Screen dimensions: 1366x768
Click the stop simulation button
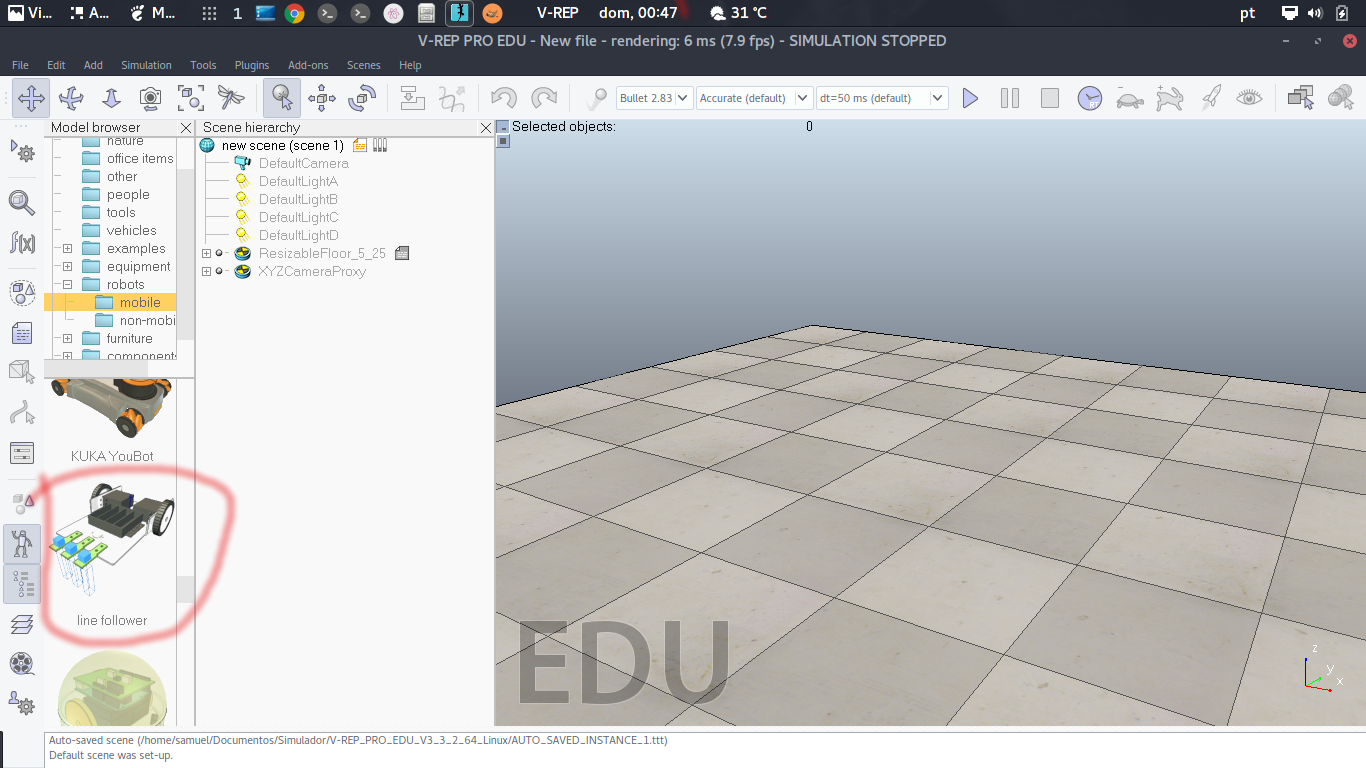coord(1050,98)
